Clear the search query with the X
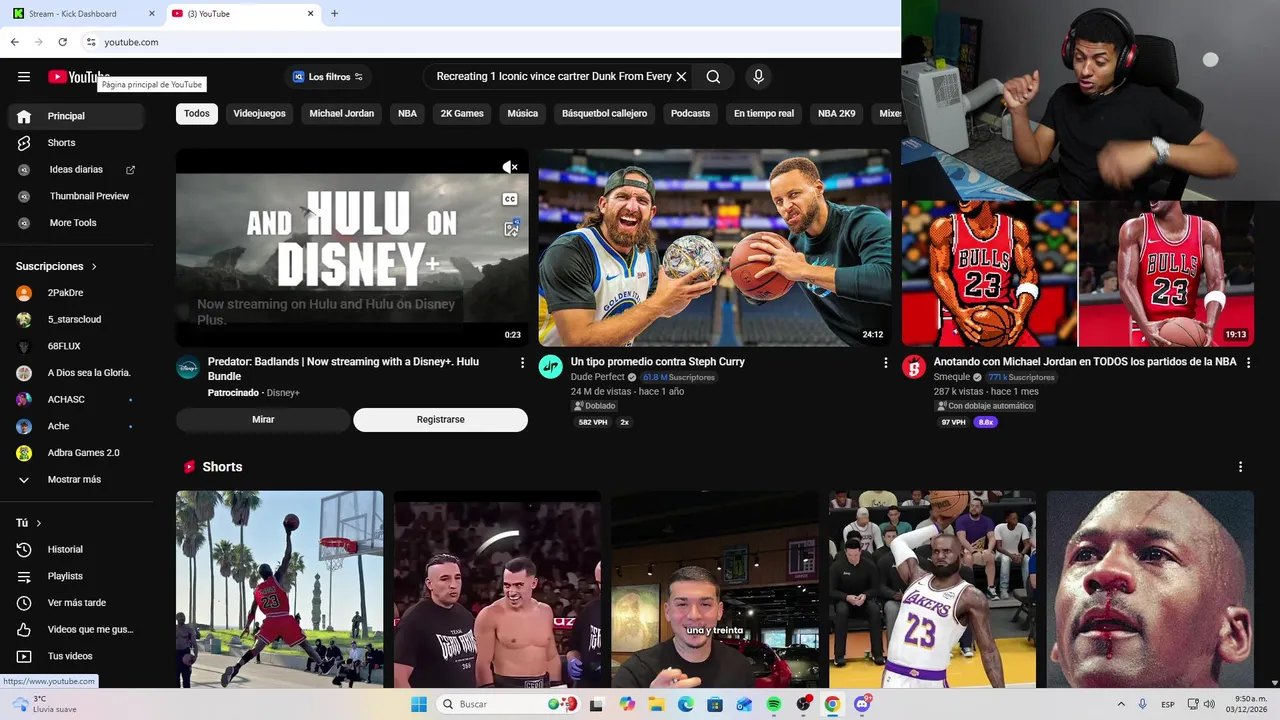Viewport: 1280px width, 720px height. tap(681, 77)
